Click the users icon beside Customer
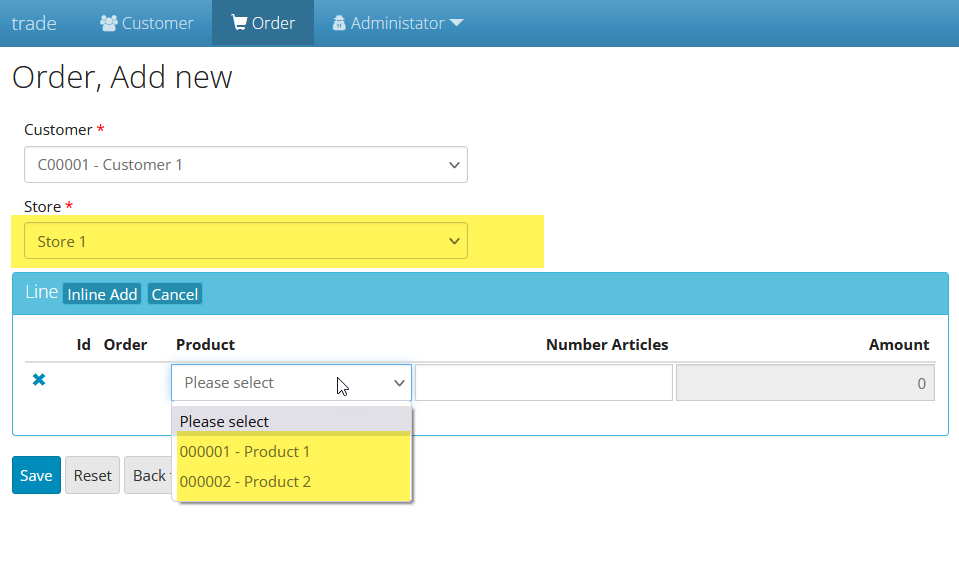959x587 pixels. coord(109,23)
